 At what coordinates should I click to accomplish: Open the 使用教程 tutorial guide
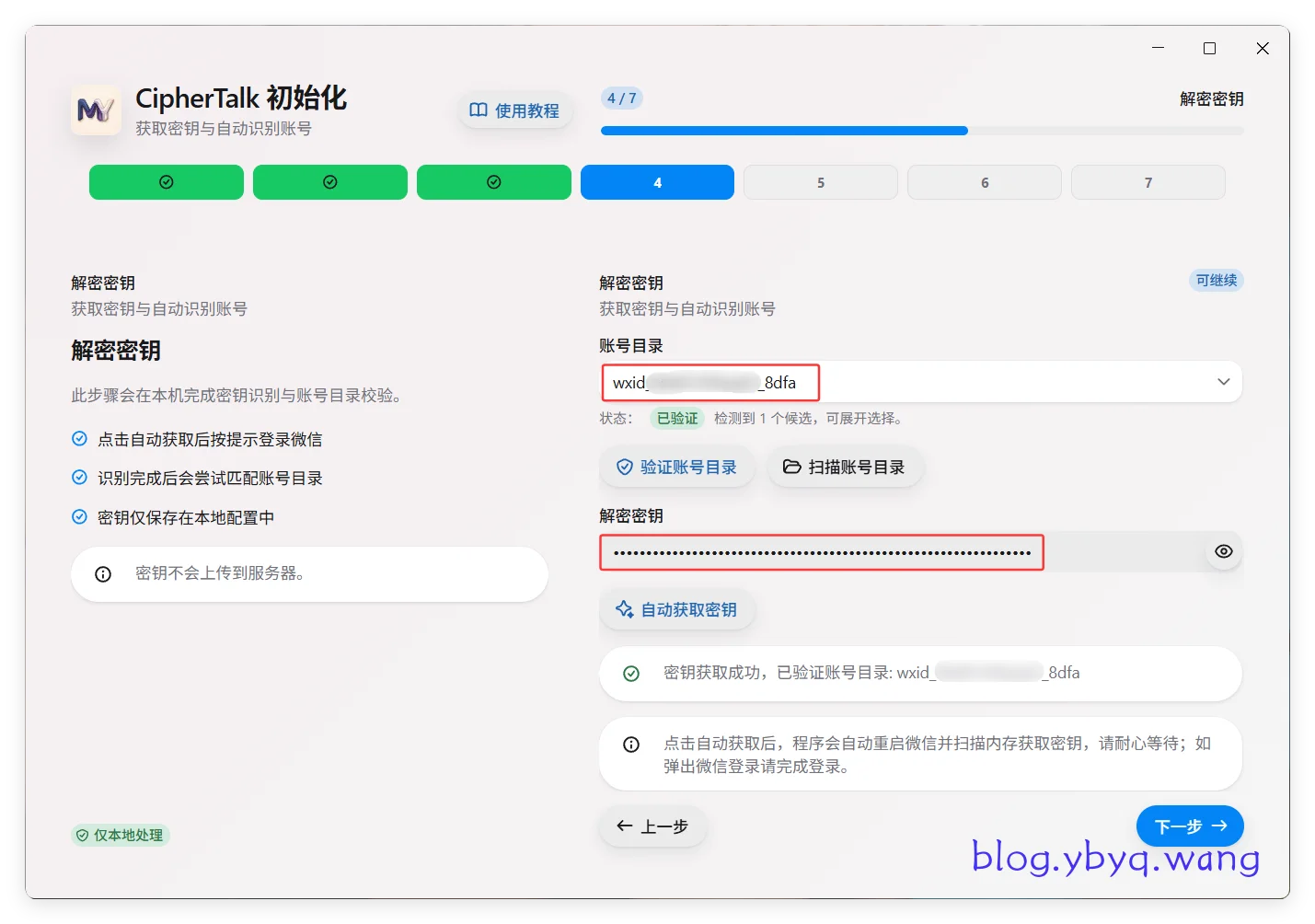(515, 110)
